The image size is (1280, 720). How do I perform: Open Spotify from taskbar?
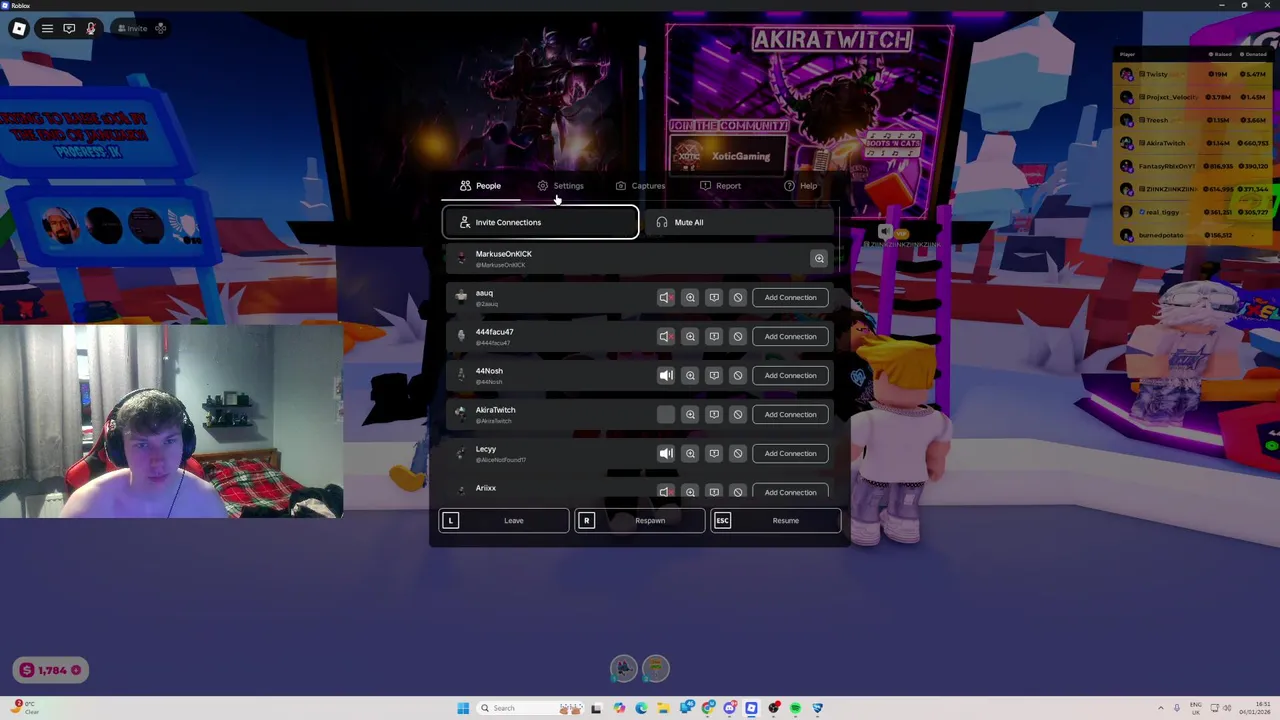click(x=795, y=708)
